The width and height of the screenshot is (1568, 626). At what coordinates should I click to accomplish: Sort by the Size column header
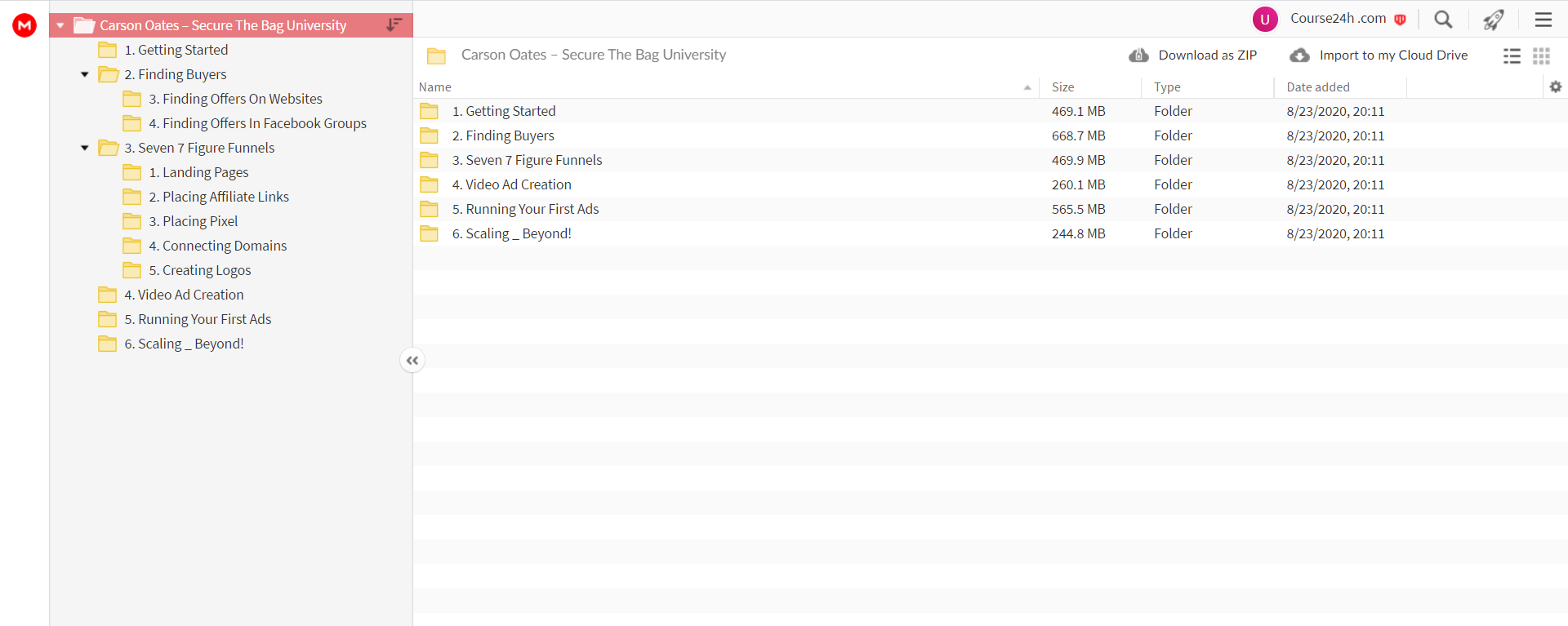pos(1062,87)
